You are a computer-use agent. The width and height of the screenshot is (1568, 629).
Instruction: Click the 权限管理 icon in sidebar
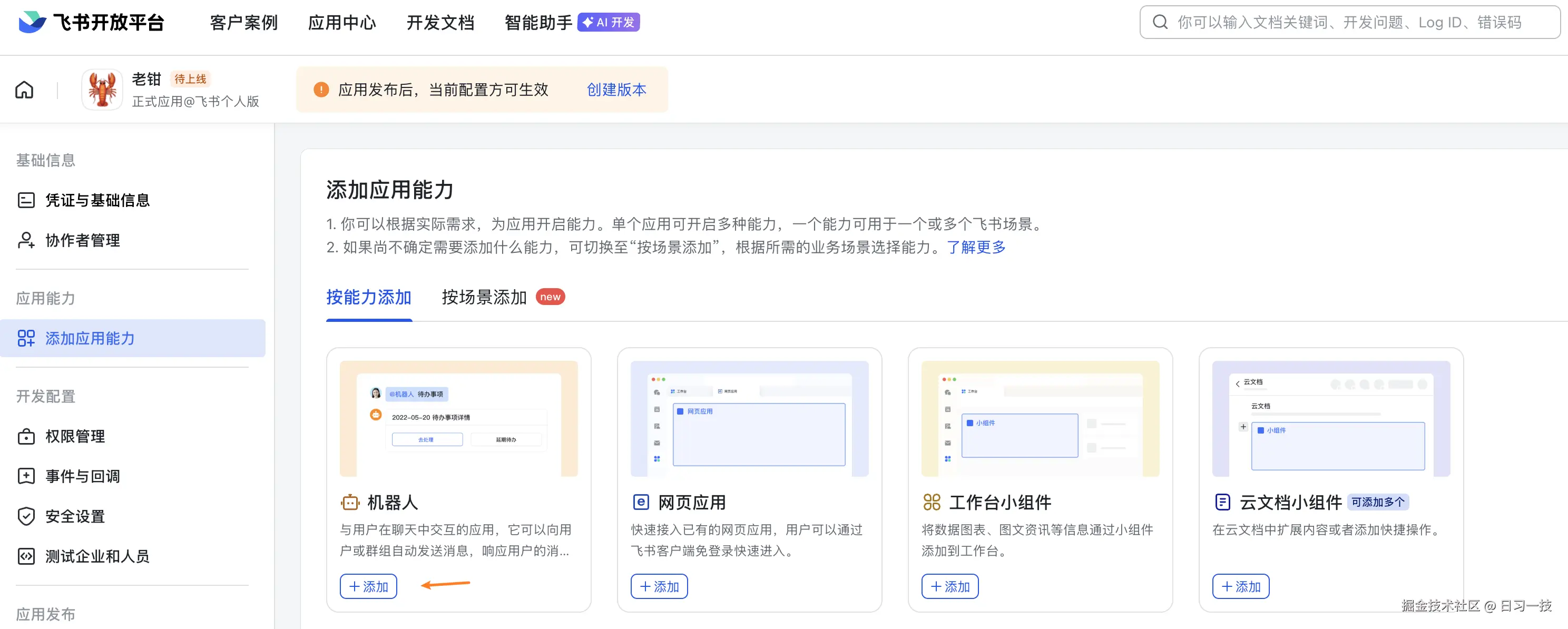pos(26,436)
